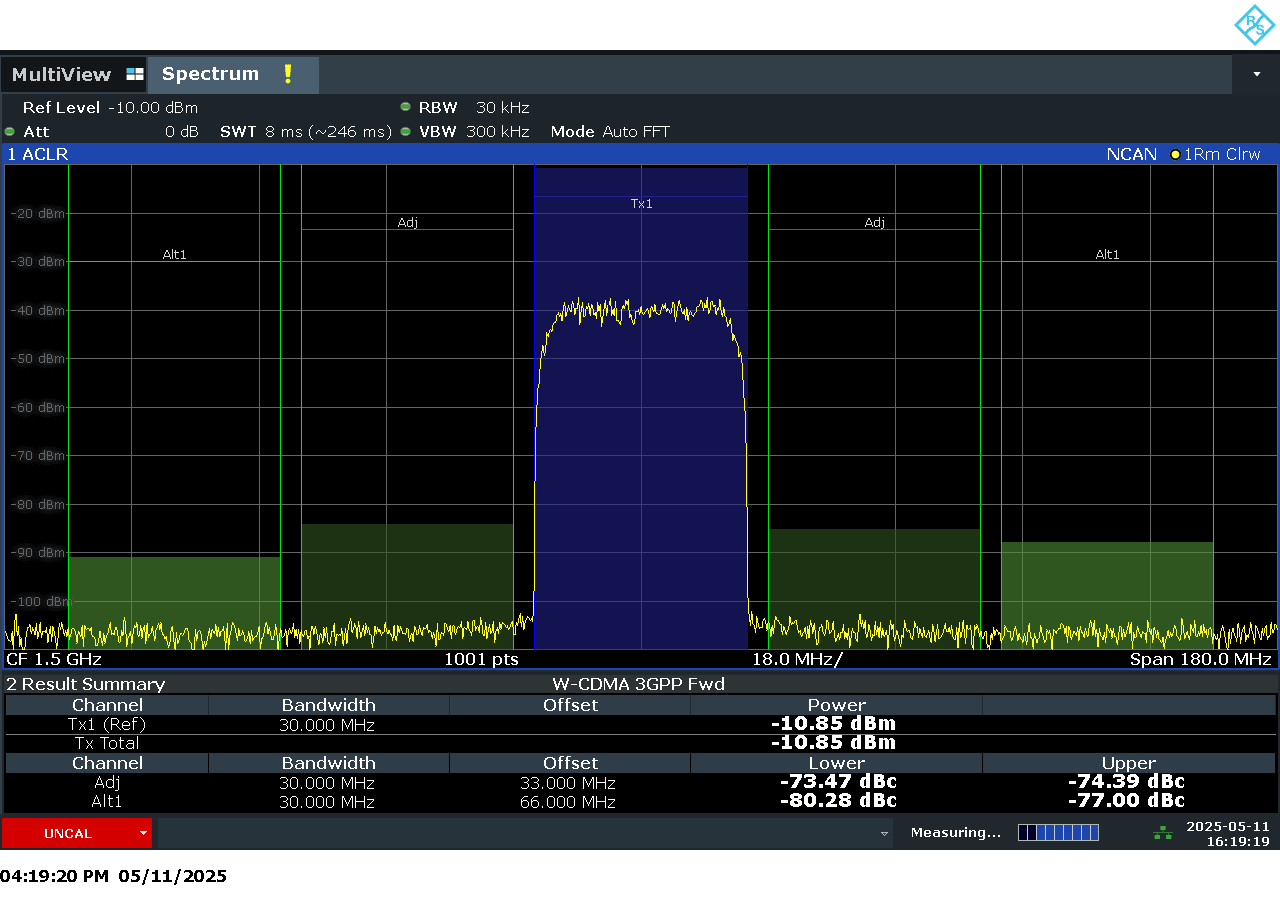This screenshot has height=900, width=1280.
Task: Click the yellow 1Rm Clrw trace indicator
Action: pos(1215,154)
